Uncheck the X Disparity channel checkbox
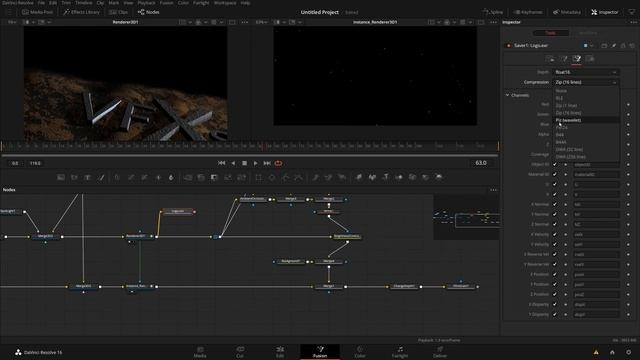Viewport: 640px width, 360px height. [555, 304]
